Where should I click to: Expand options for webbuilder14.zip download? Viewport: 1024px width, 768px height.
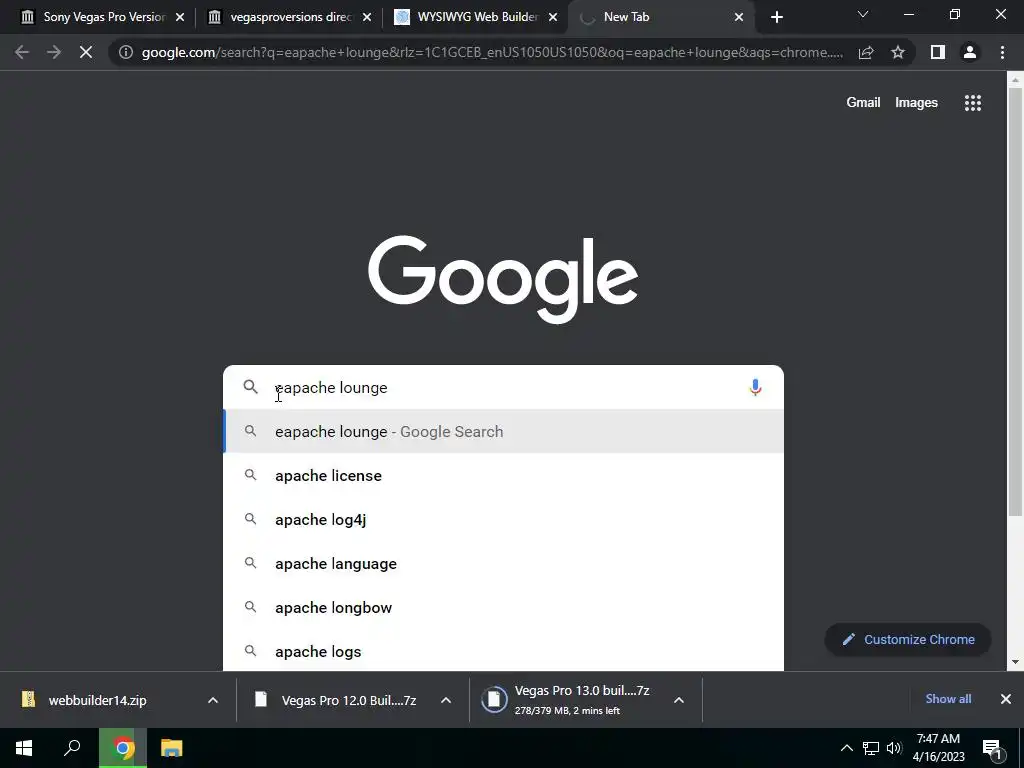click(x=213, y=700)
